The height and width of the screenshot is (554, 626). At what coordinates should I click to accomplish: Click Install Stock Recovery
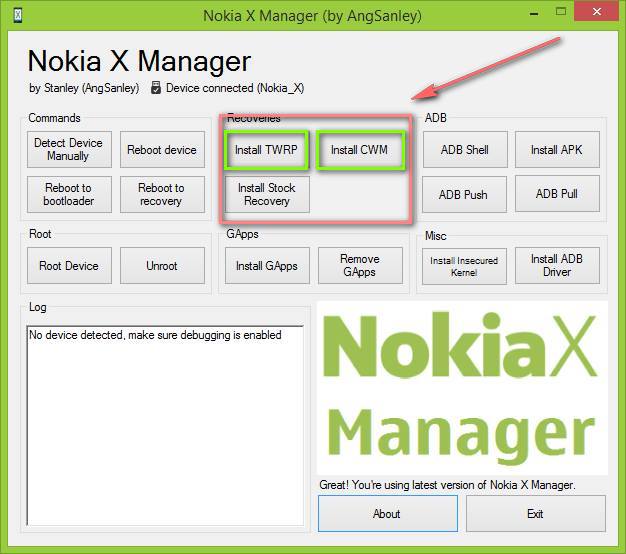pos(267,194)
